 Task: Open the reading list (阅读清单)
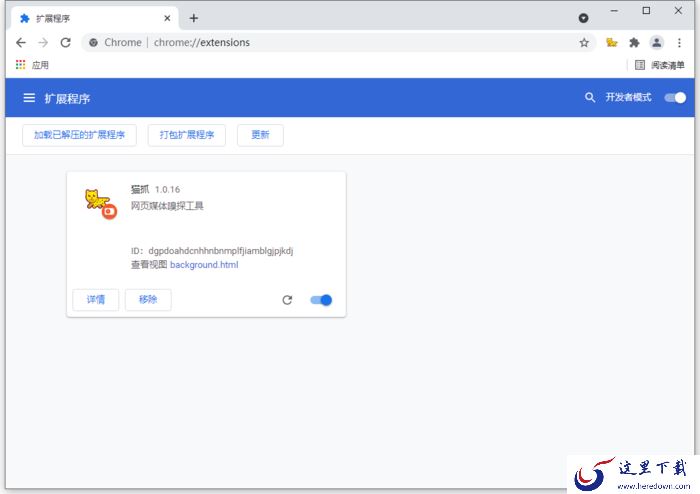[659, 65]
